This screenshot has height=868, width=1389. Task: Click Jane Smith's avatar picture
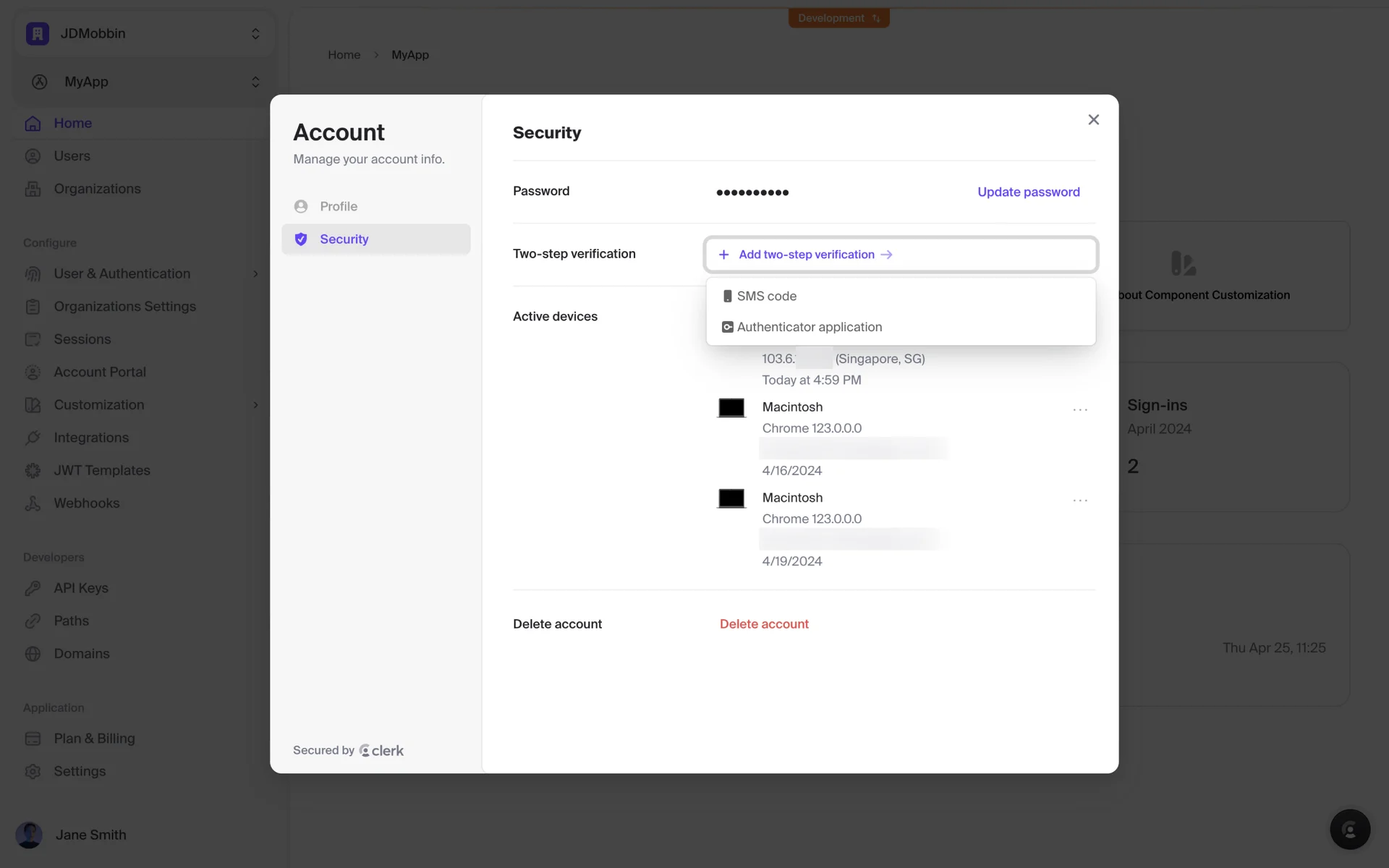coord(29,835)
